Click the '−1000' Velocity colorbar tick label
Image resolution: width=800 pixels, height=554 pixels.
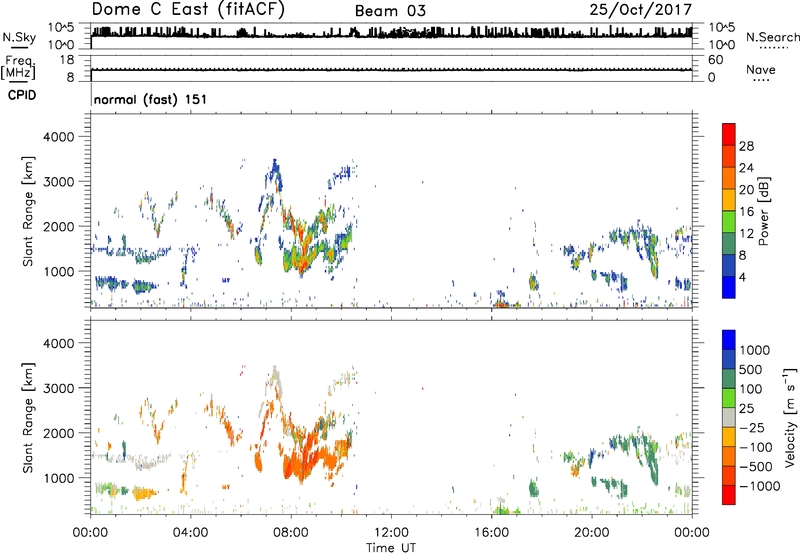point(760,486)
